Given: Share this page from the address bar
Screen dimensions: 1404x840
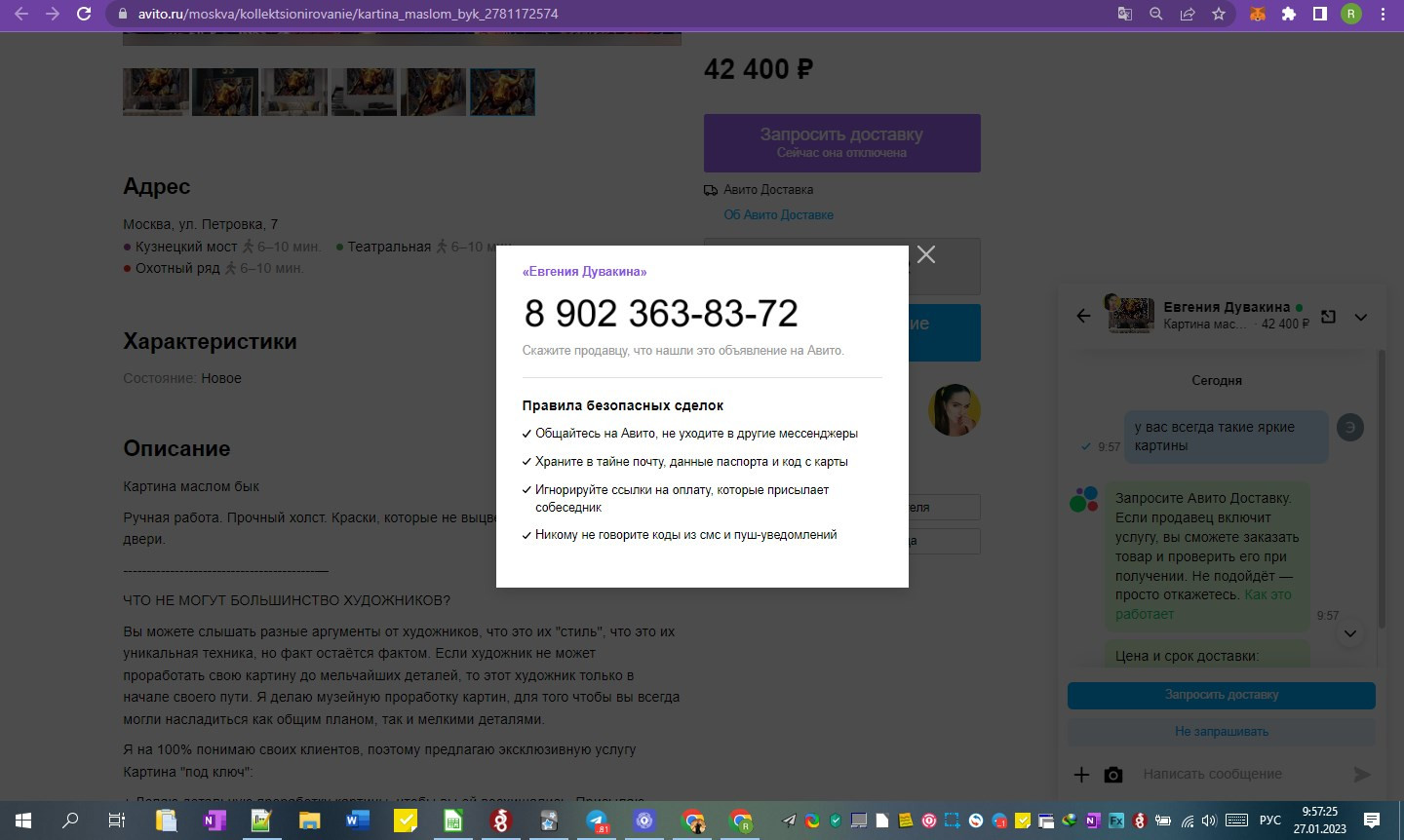Looking at the screenshot, I should [x=1188, y=14].
